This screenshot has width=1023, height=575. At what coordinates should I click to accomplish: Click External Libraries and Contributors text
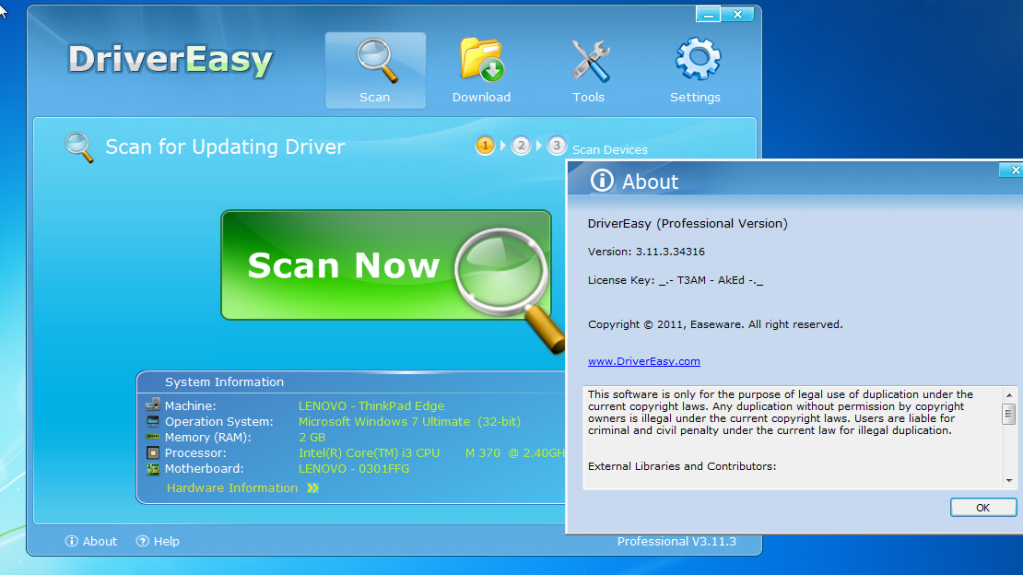tap(682, 466)
